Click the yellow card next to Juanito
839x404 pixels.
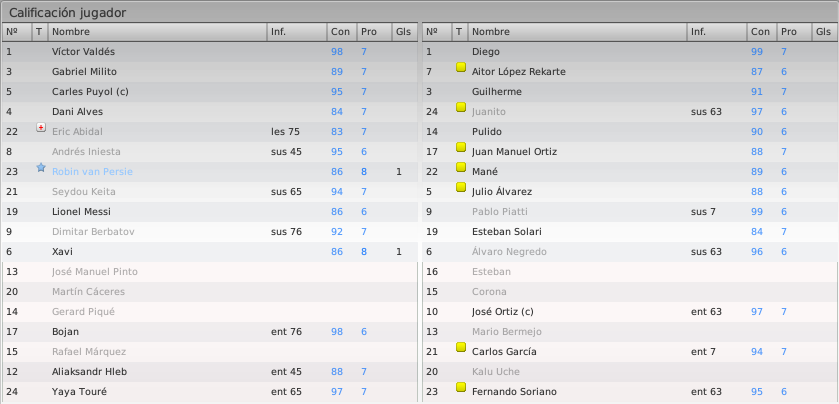pyautogui.click(x=461, y=107)
